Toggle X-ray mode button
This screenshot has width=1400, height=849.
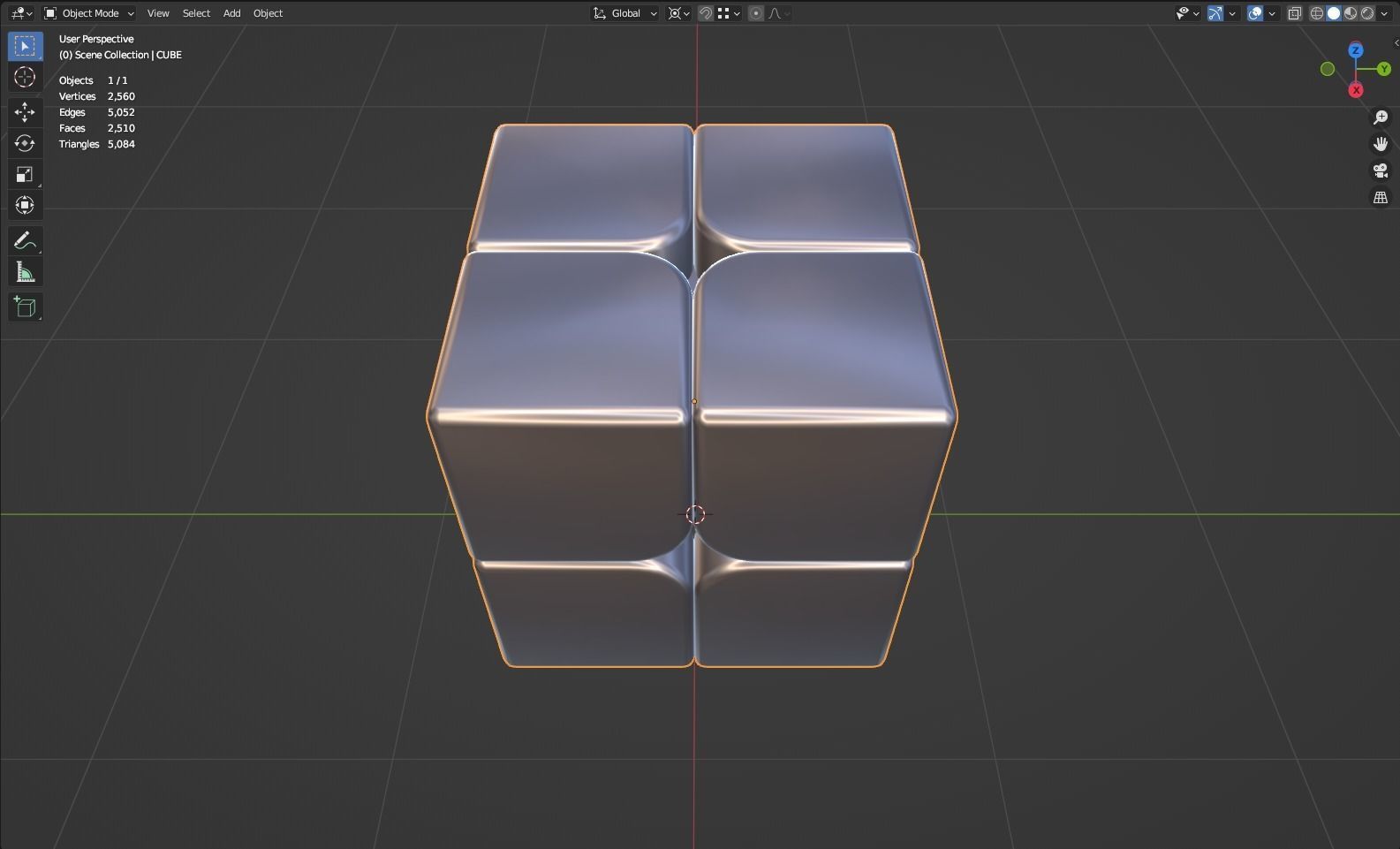pyautogui.click(x=1295, y=13)
